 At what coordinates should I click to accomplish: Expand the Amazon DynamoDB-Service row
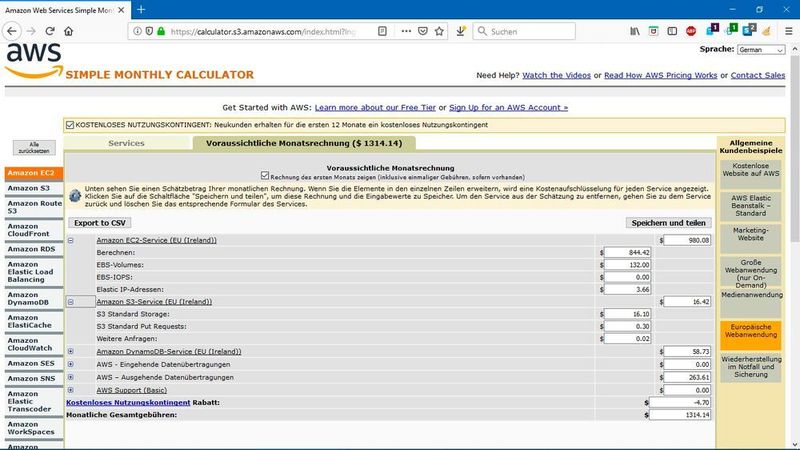70,351
